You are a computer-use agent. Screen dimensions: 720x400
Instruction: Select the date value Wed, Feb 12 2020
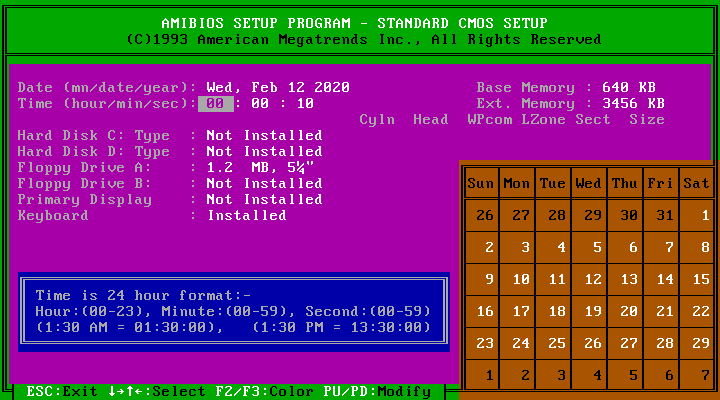tap(278, 87)
